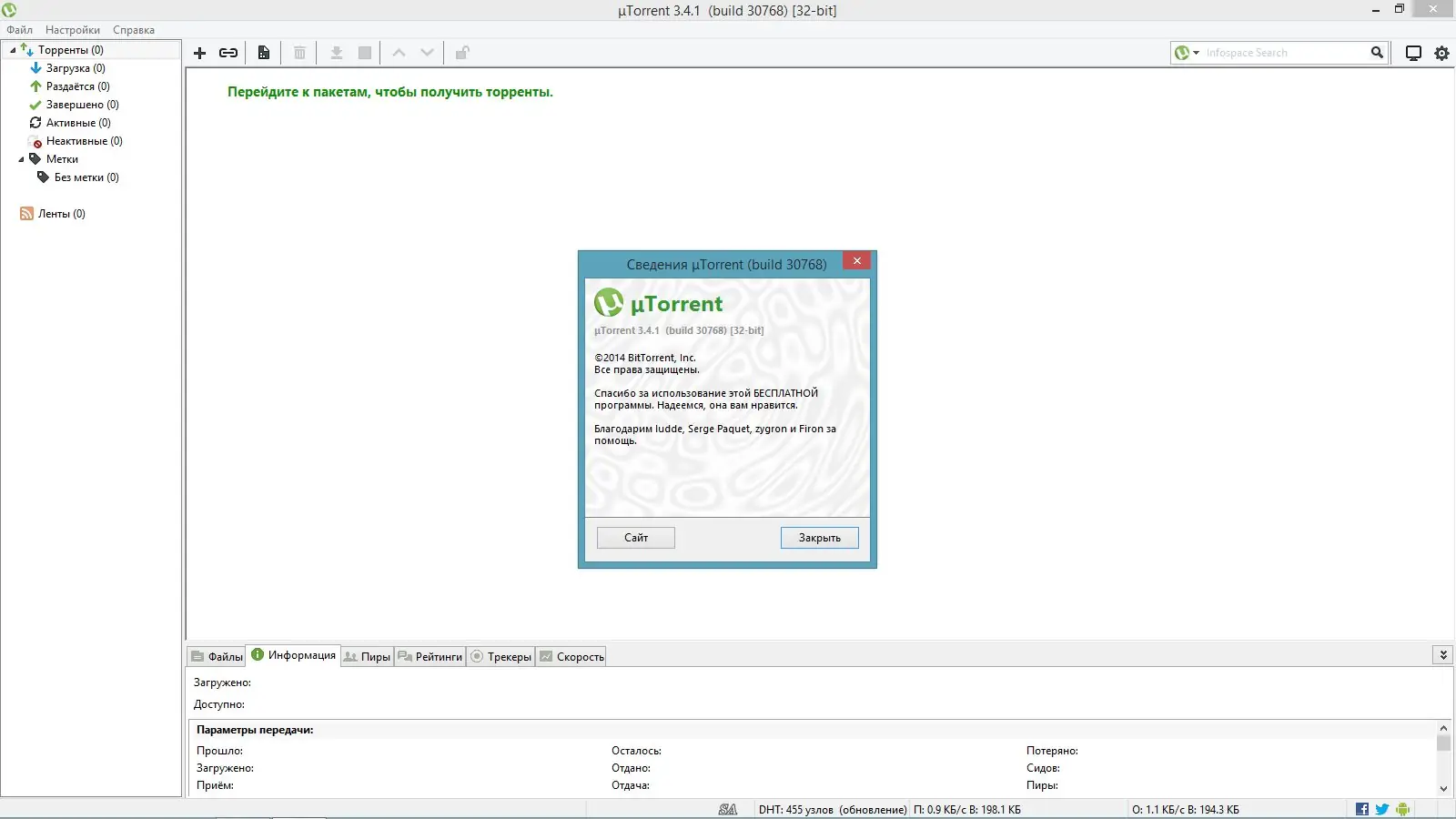Viewport: 1456px width, 819px height.
Task: Maximize the µTorrent window
Action: [x=1400, y=9]
